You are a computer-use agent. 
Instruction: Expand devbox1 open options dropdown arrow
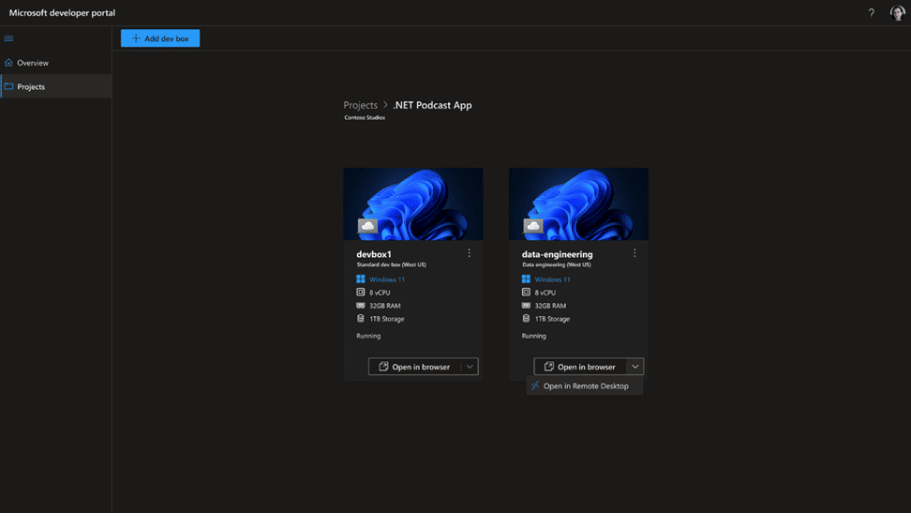tap(469, 367)
